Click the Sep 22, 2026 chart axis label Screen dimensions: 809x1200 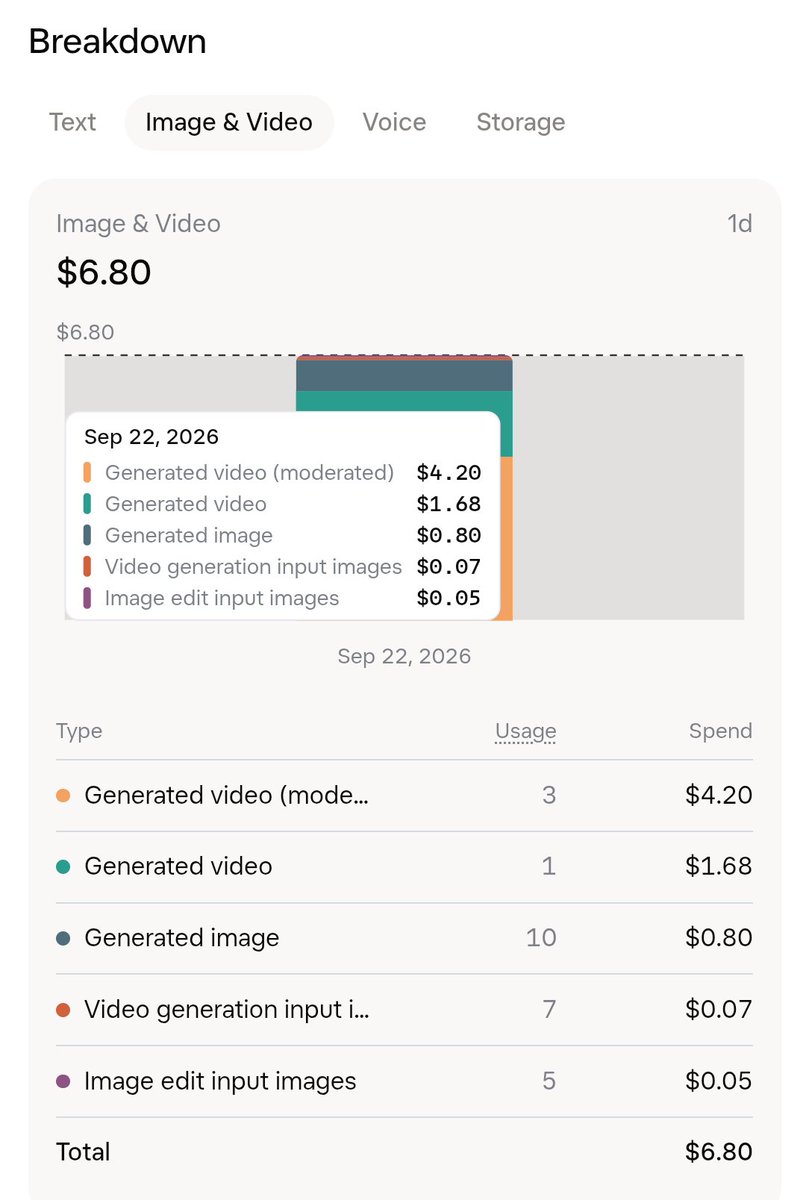[404, 657]
